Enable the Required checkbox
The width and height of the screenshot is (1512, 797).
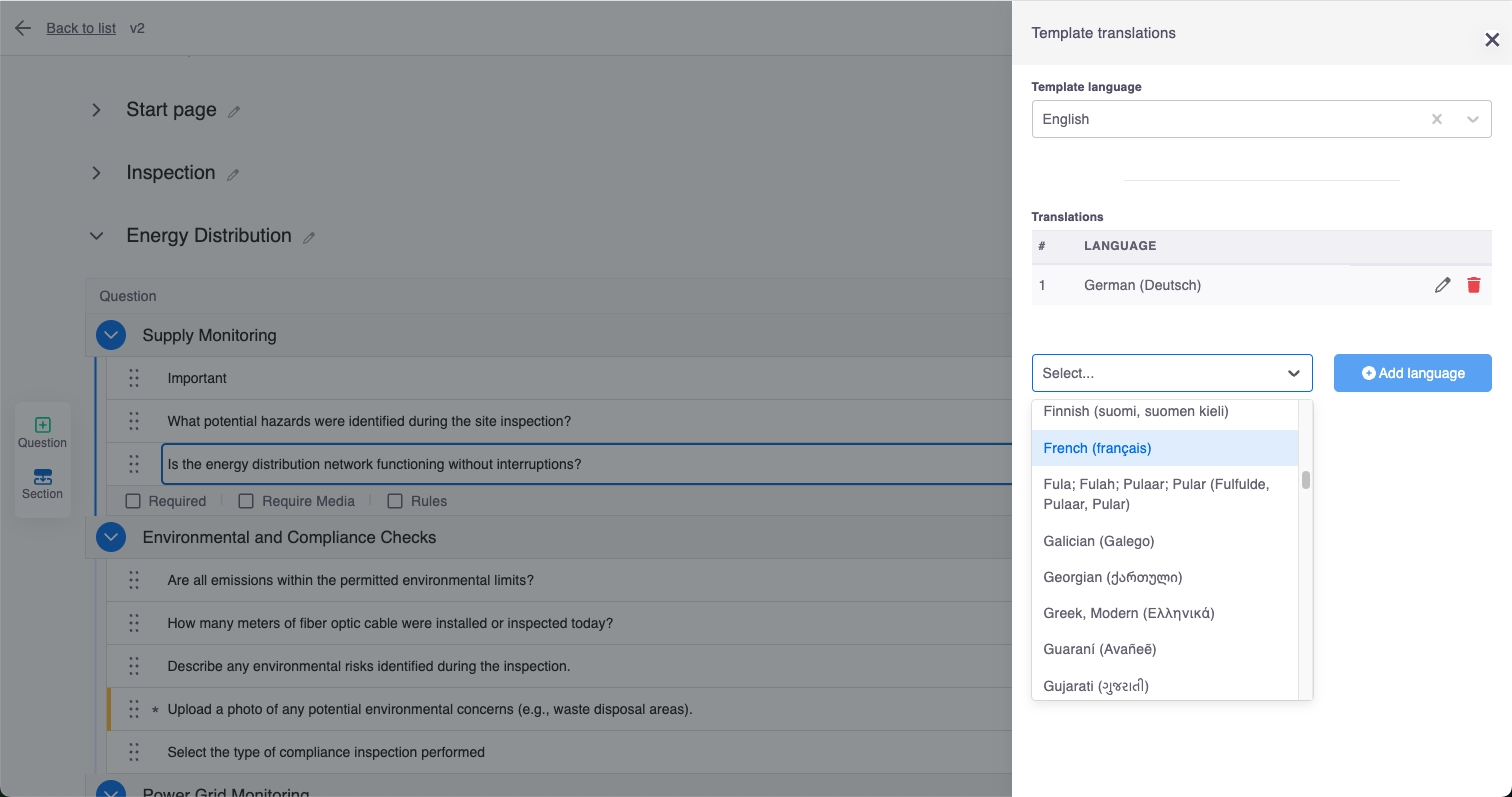tap(133, 501)
